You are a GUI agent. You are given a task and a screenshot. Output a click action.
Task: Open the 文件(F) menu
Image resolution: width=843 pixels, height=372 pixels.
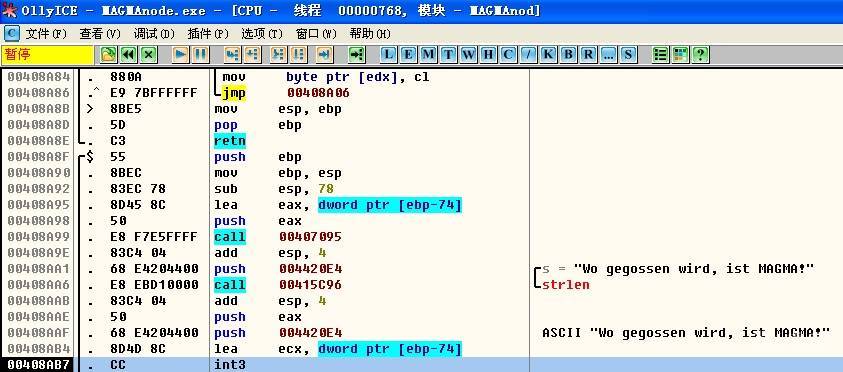click(46, 34)
